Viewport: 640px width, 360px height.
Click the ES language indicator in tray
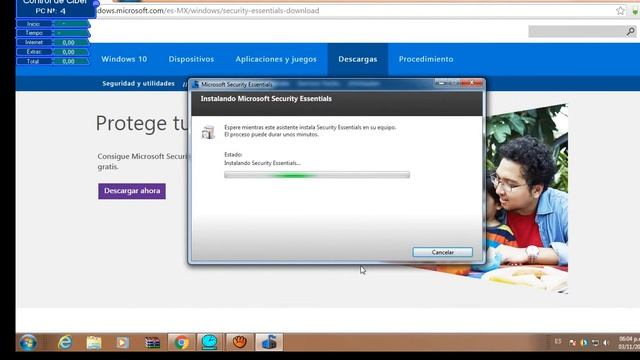[558, 341]
